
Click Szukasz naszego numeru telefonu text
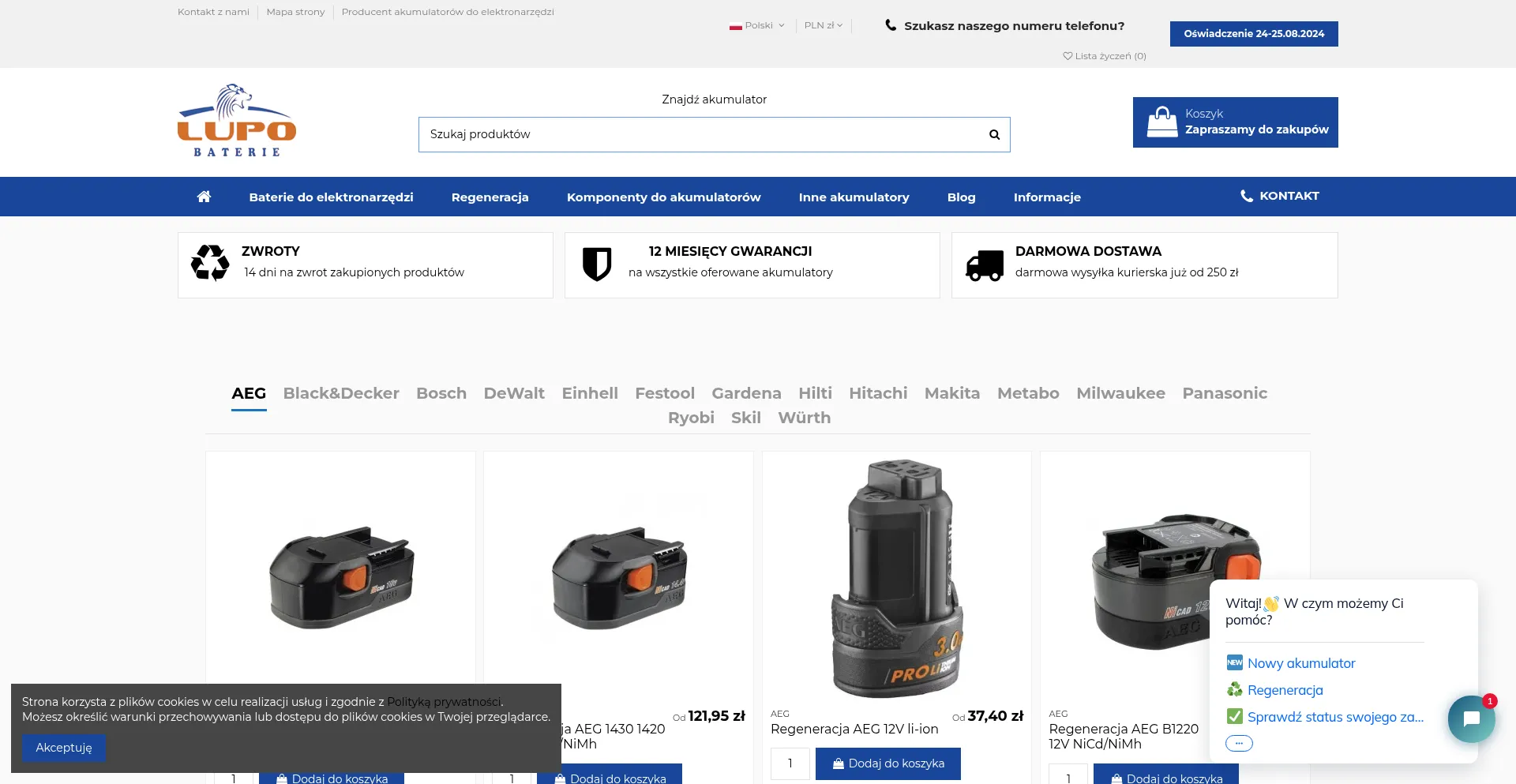click(1014, 26)
